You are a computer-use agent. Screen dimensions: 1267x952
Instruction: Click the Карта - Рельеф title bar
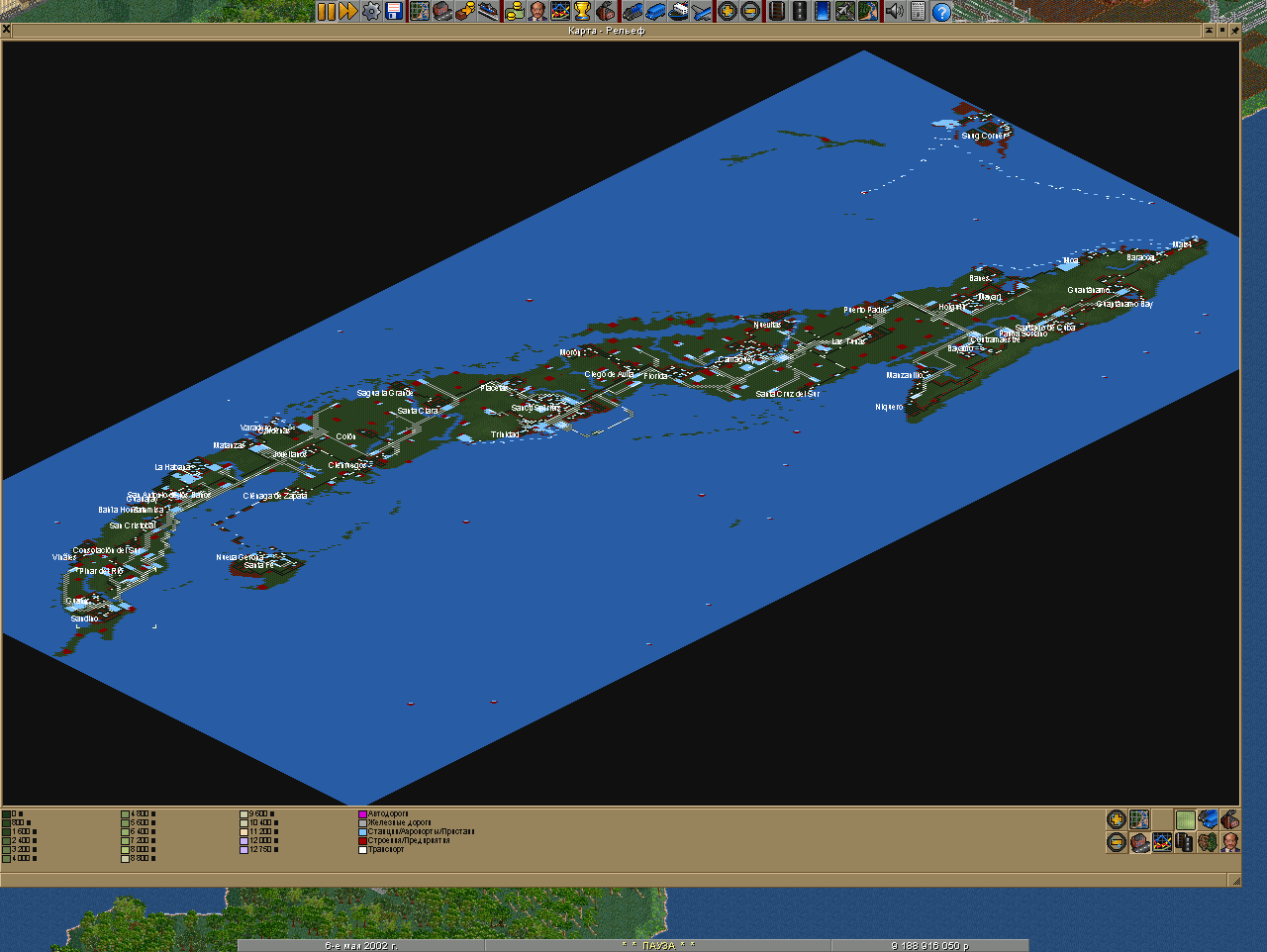point(607,31)
